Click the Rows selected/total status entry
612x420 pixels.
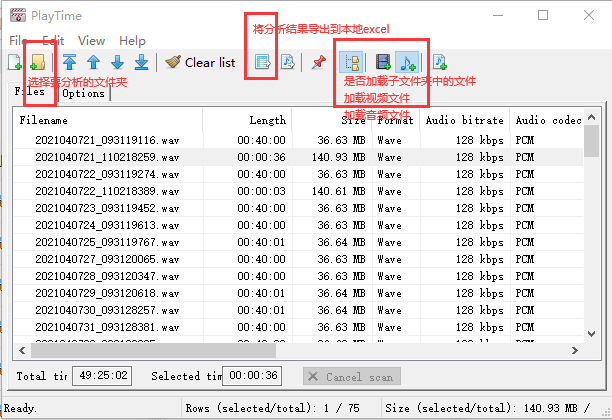click(272, 408)
